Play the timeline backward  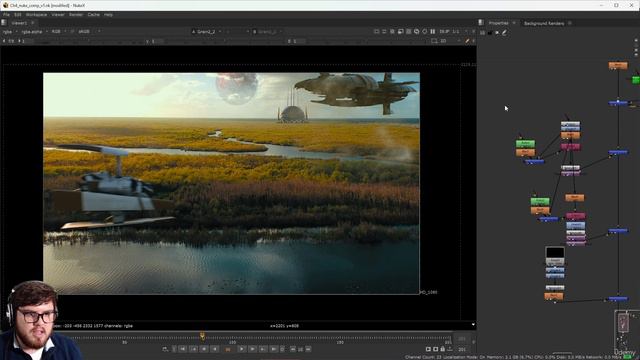[215, 349]
